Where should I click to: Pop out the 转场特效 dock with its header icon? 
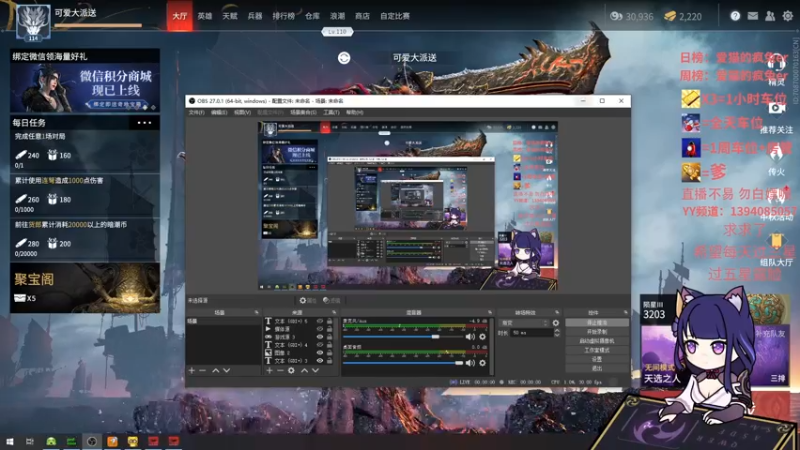click(x=557, y=312)
